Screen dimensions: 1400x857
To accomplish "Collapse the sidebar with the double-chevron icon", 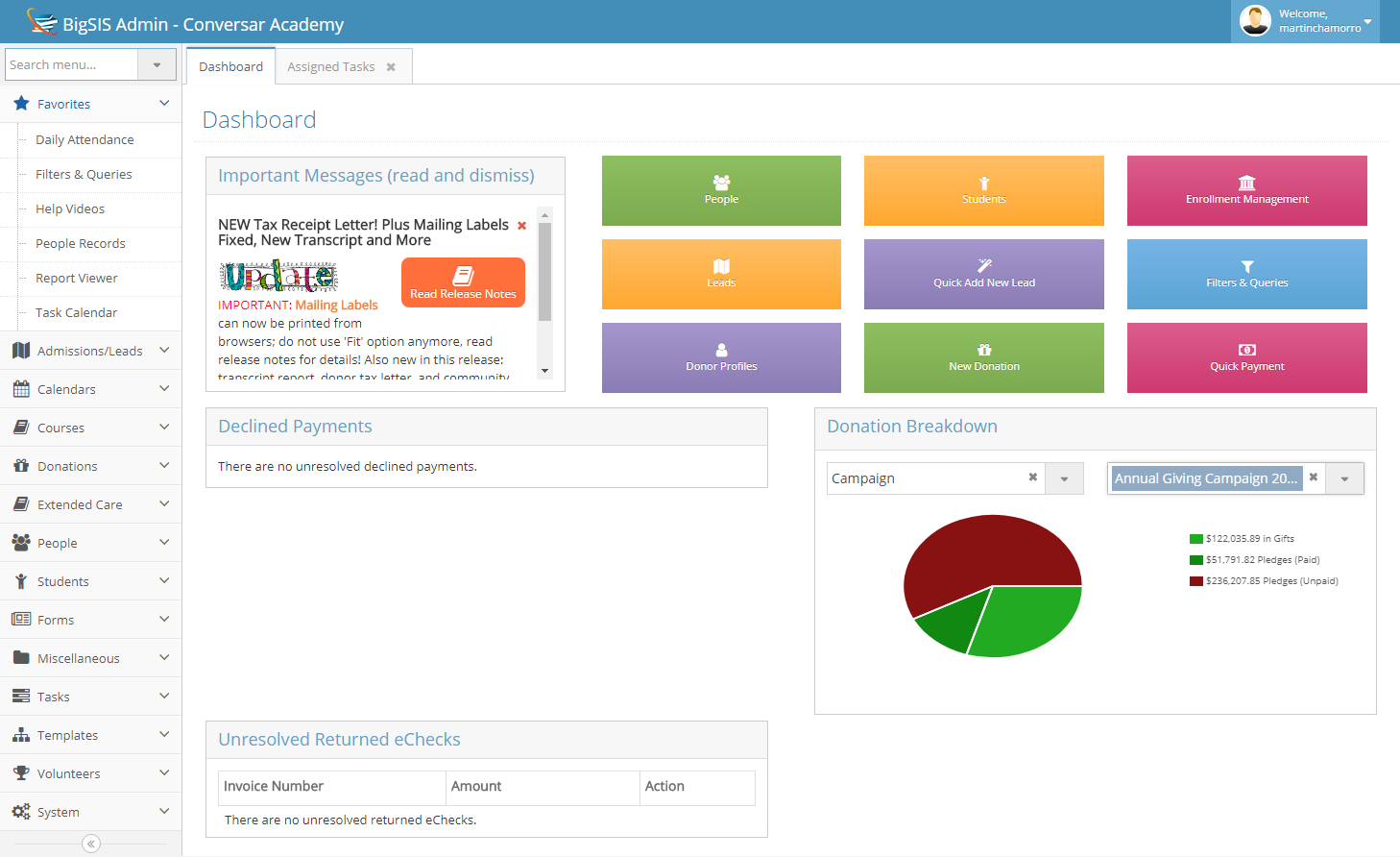I will point(91,844).
